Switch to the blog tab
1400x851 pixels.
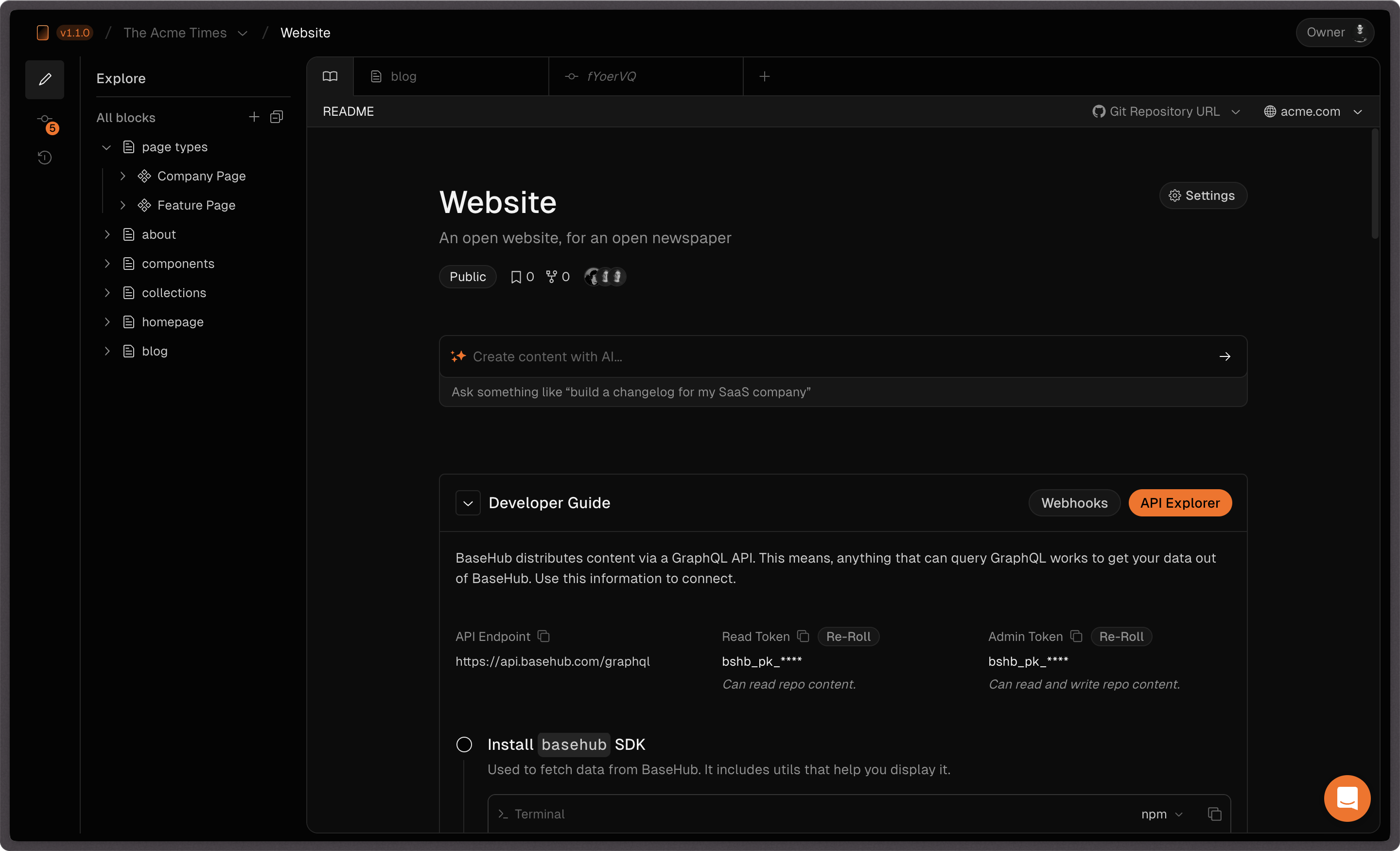pos(451,76)
